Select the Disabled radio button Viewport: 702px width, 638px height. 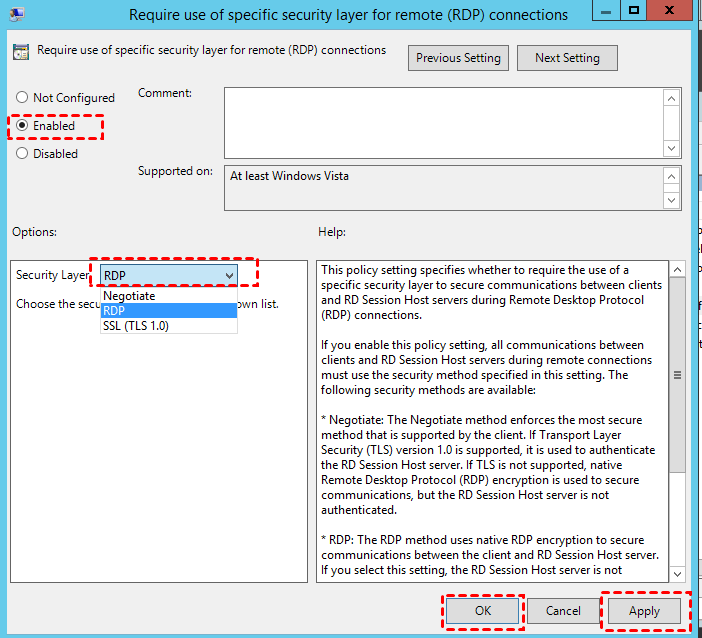(x=22, y=154)
